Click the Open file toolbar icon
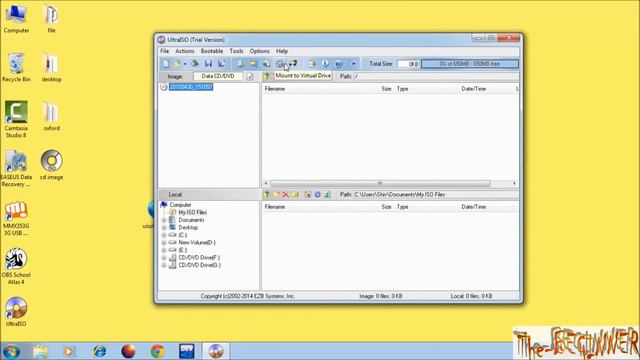Screen dimensions: 640x360 (177, 64)
